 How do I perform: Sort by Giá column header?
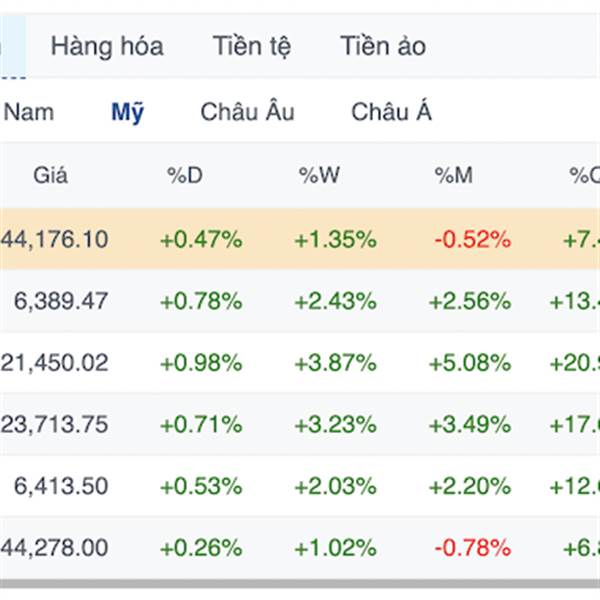(50, 176)
